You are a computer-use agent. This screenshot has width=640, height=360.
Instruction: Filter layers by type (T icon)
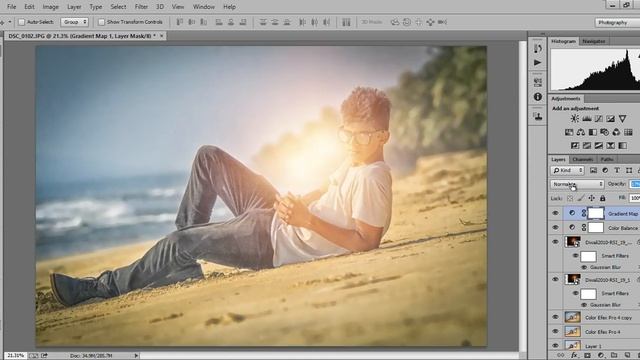[x=617, y=170]
